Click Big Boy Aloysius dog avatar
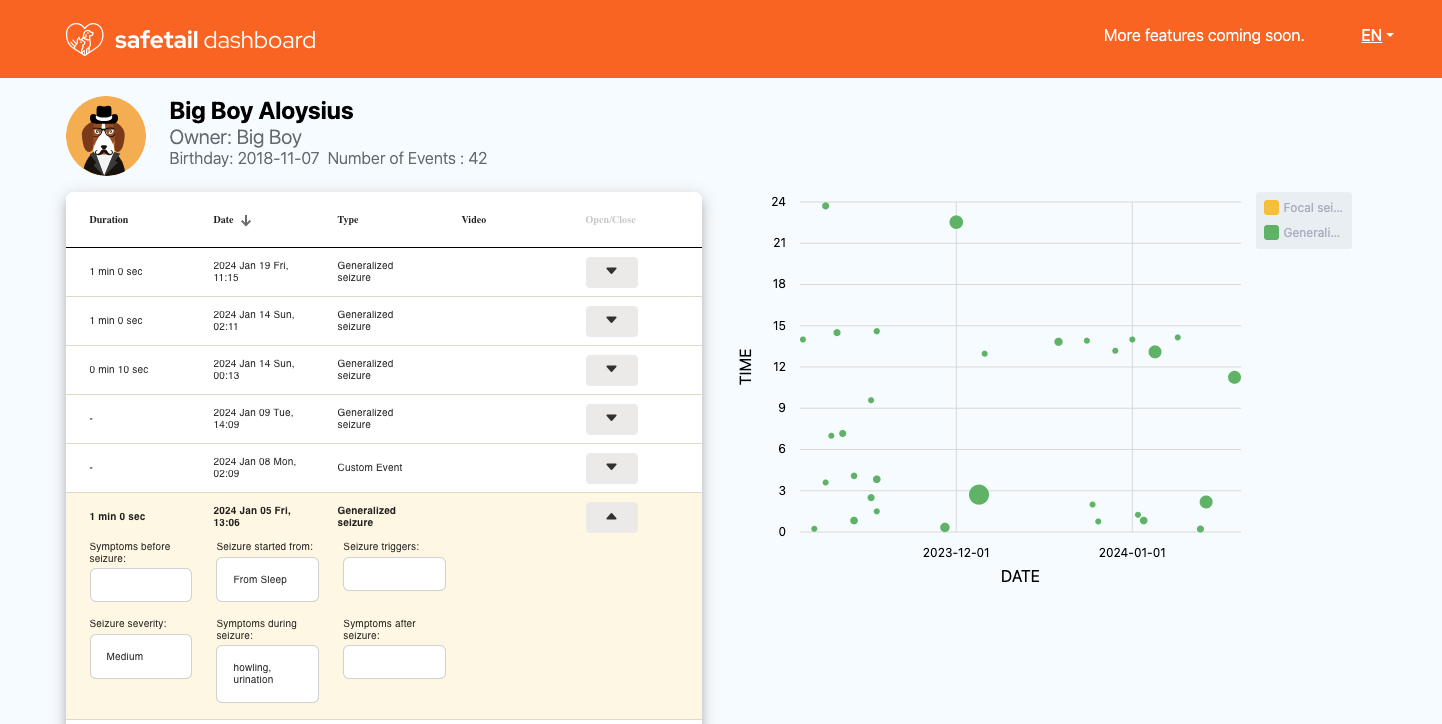Viewport: 1442px width, 724px height. point(106,137)
